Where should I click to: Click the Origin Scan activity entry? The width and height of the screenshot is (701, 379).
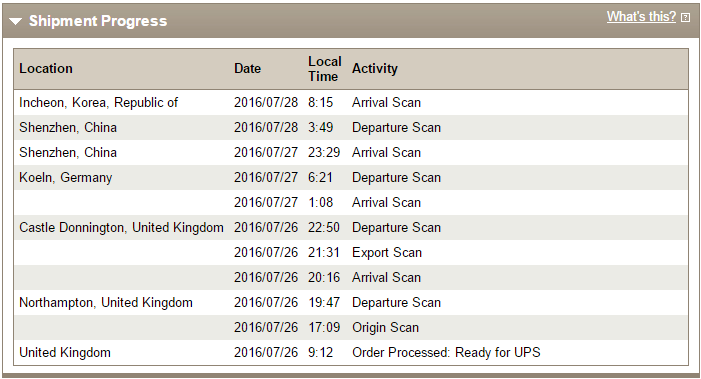[x=385, y=328]
